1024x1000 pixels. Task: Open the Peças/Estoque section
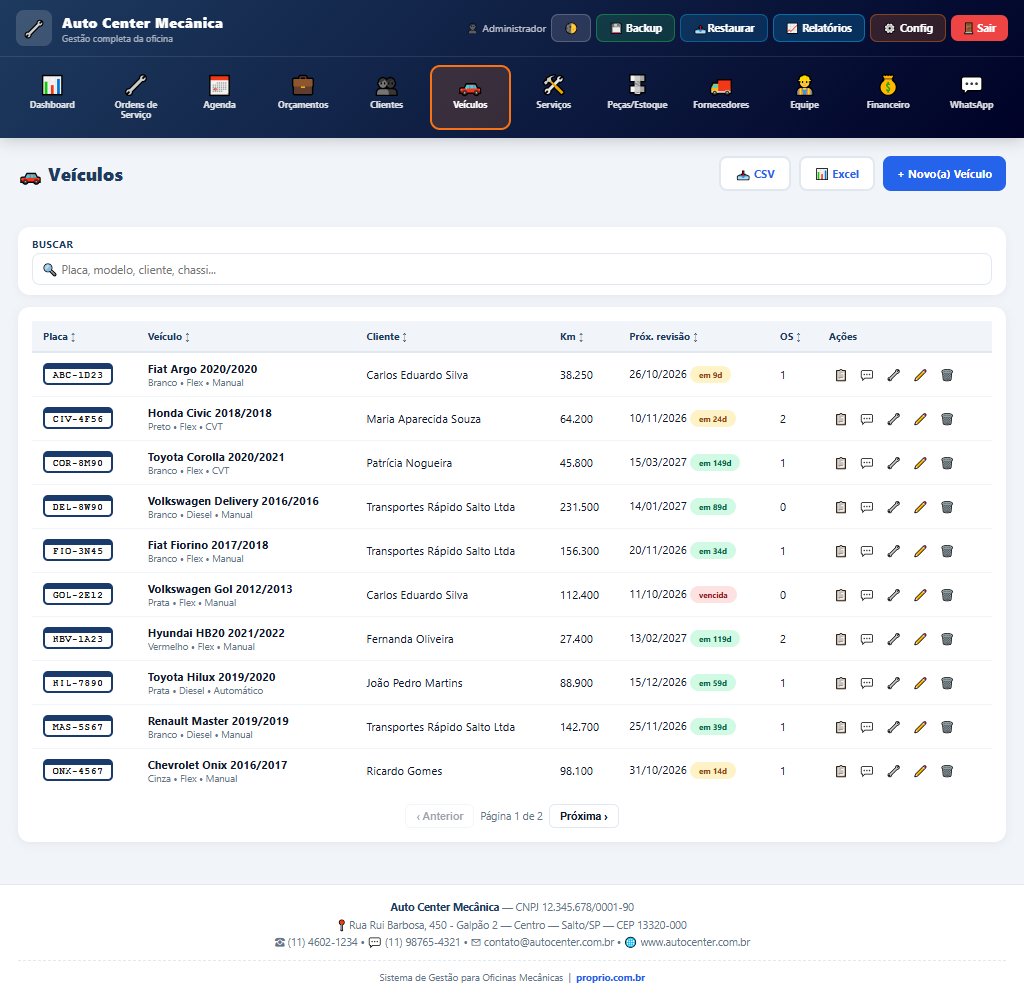(x=637, y=97)
